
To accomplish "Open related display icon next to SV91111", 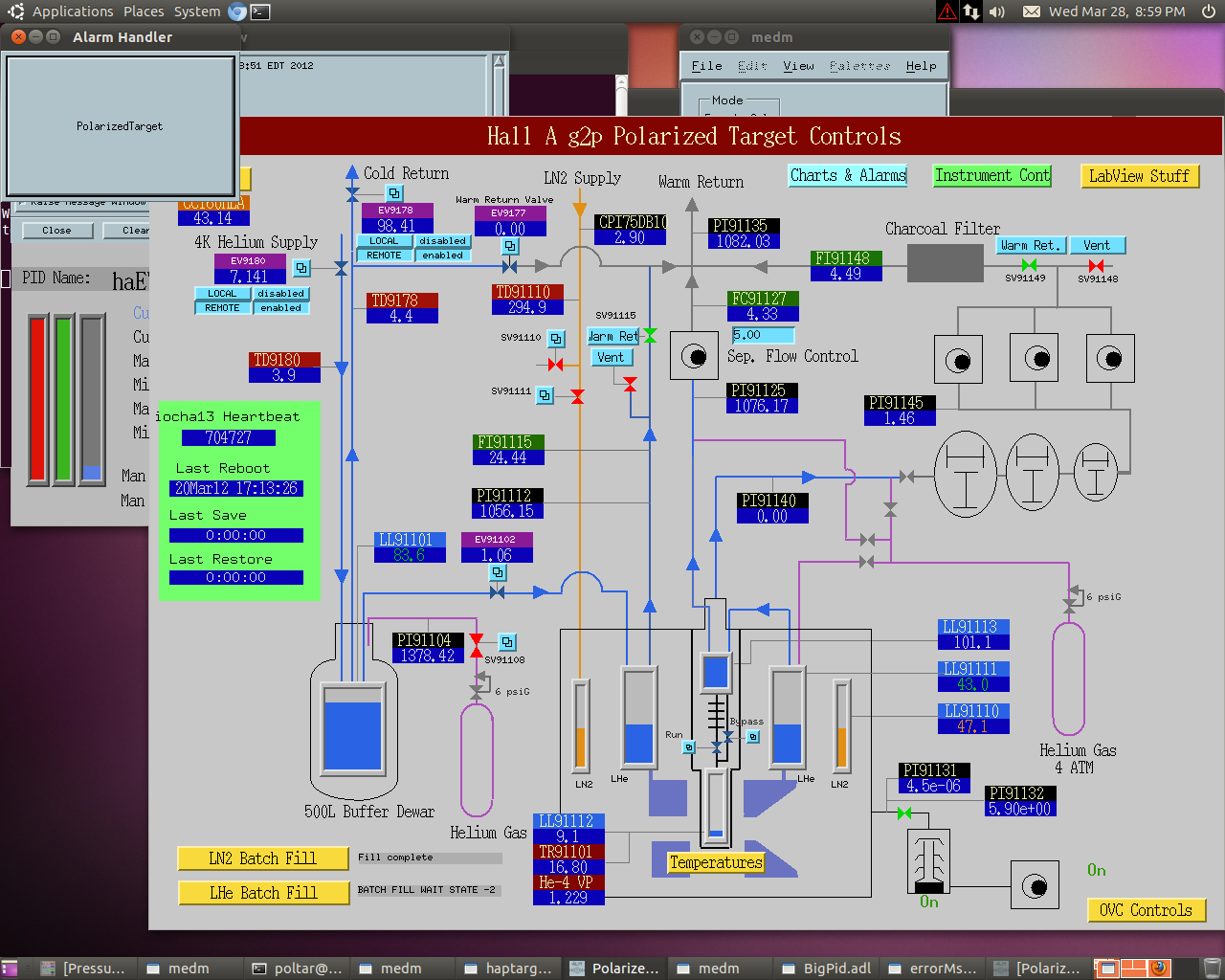I will pos(545,394).
